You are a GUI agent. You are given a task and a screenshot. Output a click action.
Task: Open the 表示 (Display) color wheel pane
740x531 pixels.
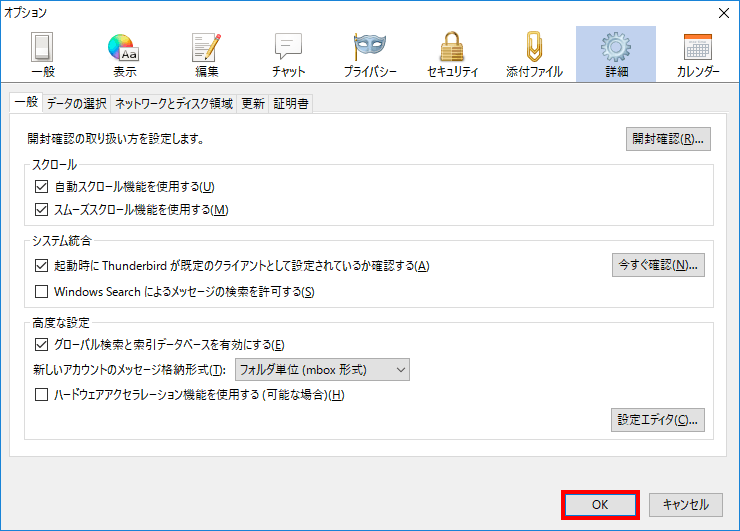tap(124, 54)
